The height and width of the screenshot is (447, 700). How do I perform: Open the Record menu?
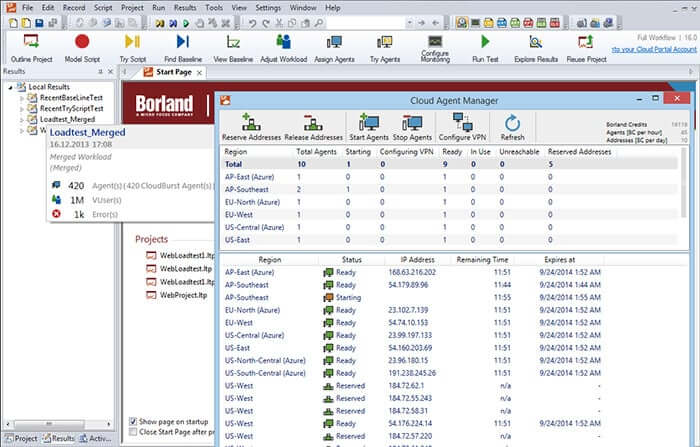pyautogui.click(x=74, y=8)
